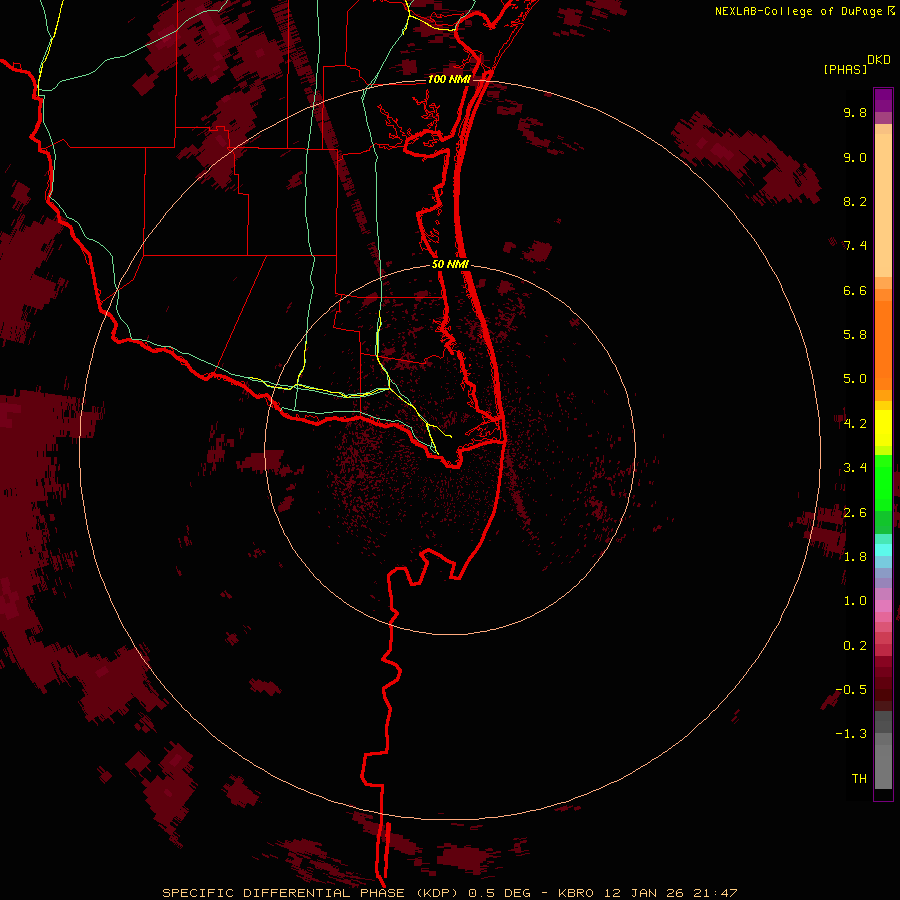This screenshot has width=900, height=900.
Task: Pick the purple band atop the color scale
Action: coord(883,100)
